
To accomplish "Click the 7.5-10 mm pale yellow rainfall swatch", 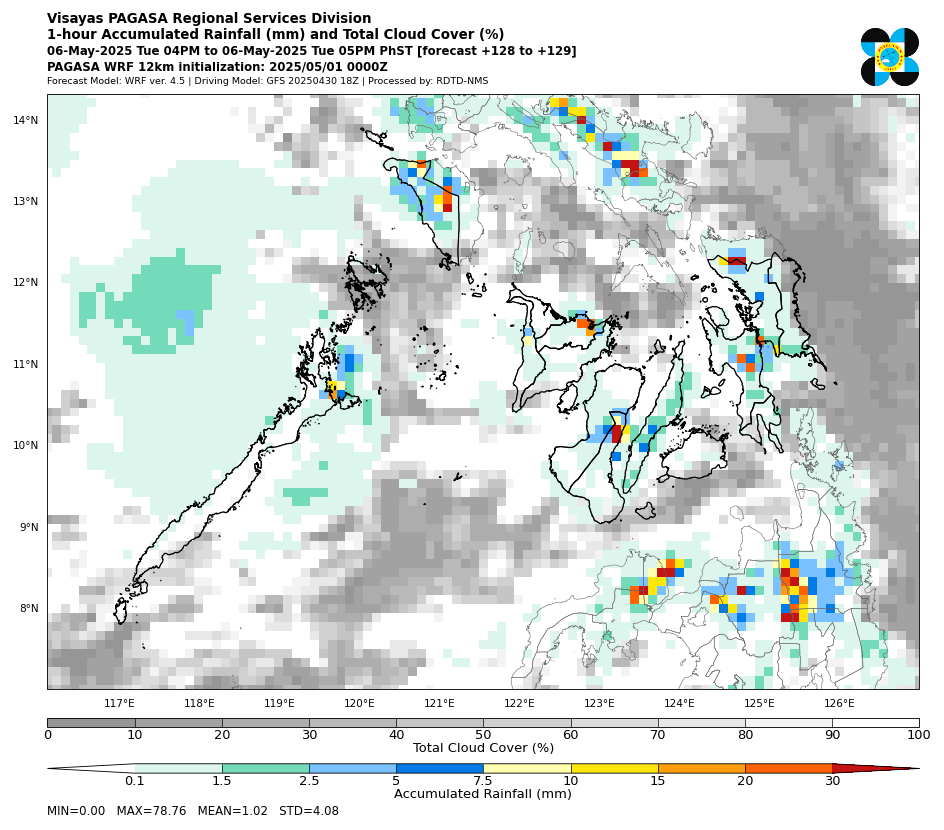I will point(527,769).
